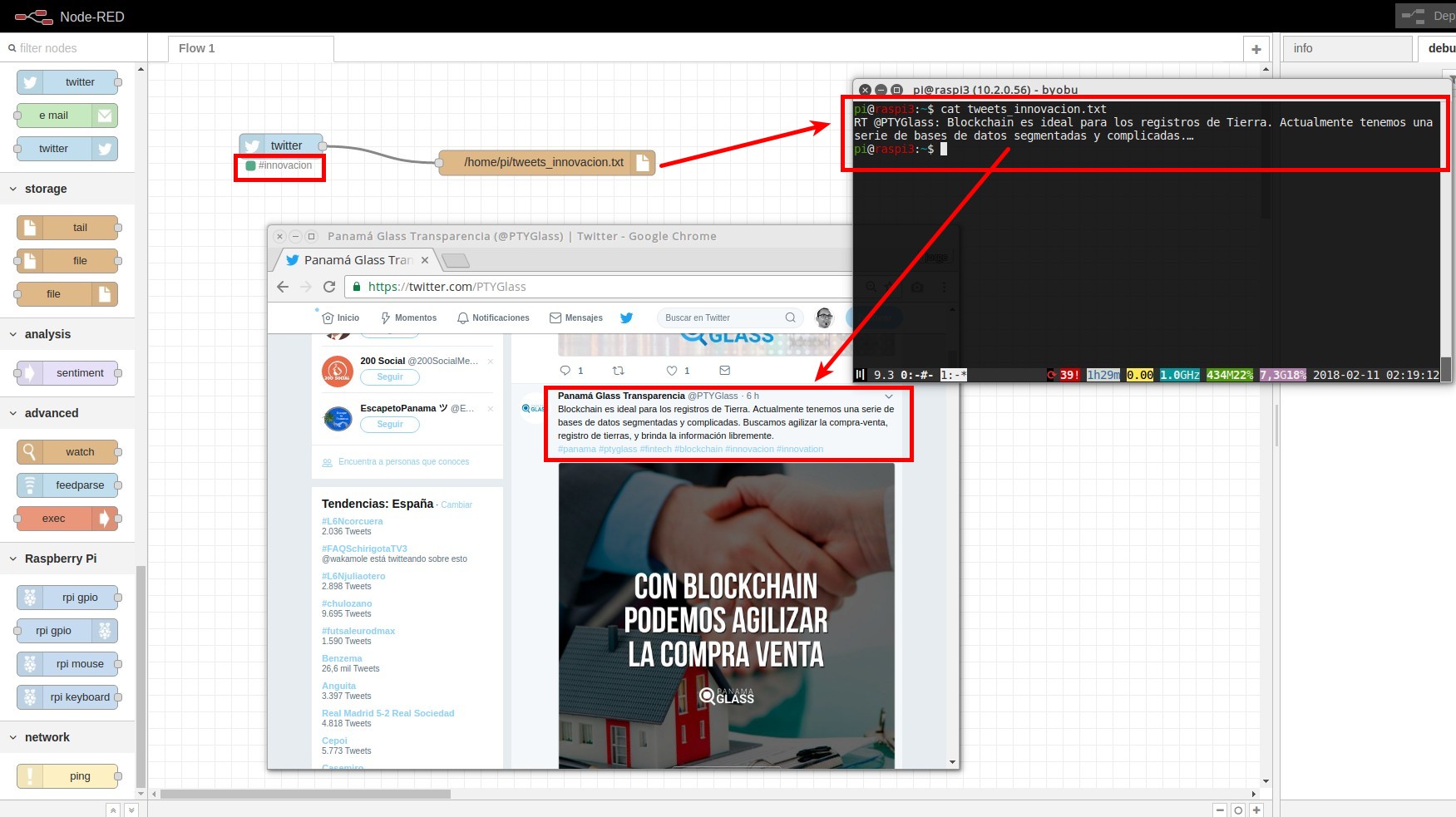Viewport: 1456px width, 817px height.
Task: Zoom out the flow canvas
Action: (x=1220, y=810)
